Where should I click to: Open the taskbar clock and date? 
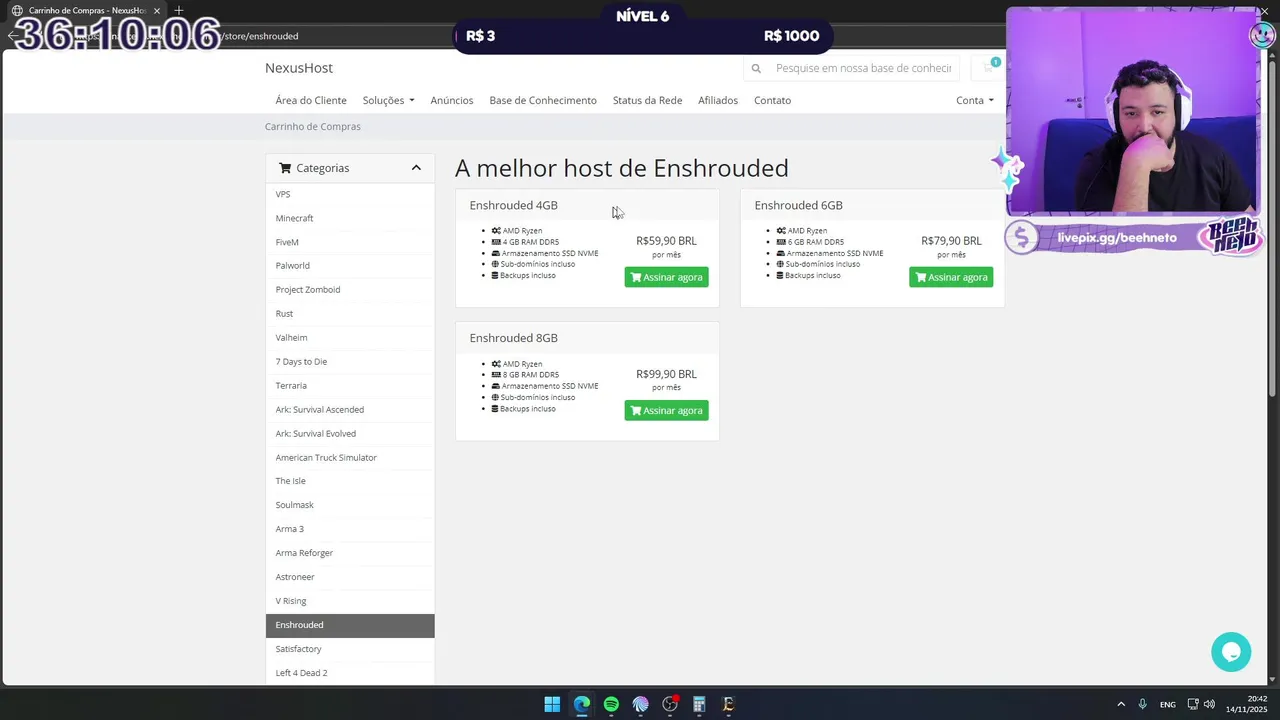pos(1248,704)
